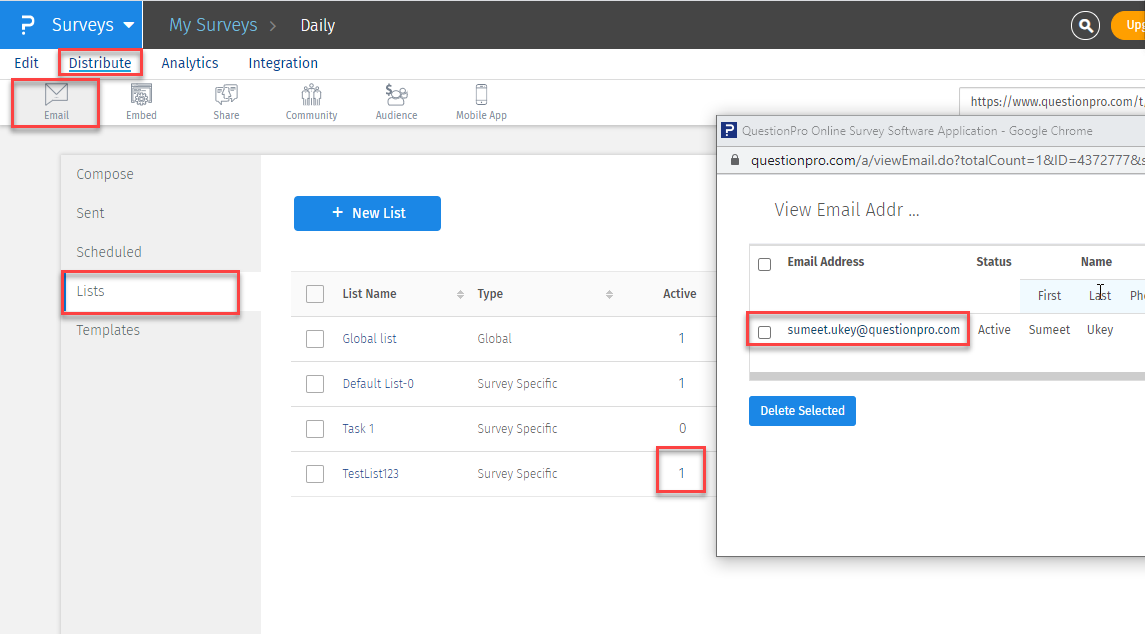Expand the Surveys dropdown menu
This screenshot has height=634, width=1145.
pyautogui.click(x=128, y=25)
